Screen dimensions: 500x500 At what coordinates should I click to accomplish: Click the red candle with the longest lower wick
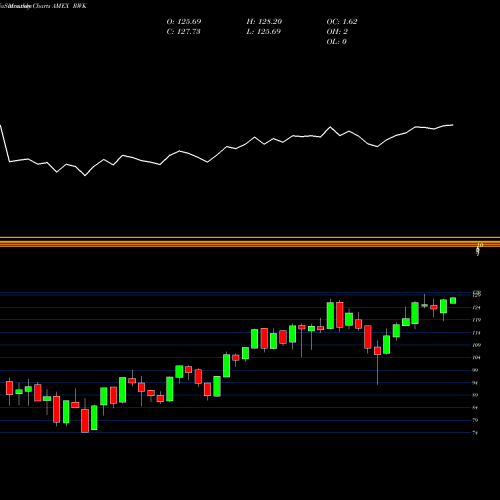(377, 351)
